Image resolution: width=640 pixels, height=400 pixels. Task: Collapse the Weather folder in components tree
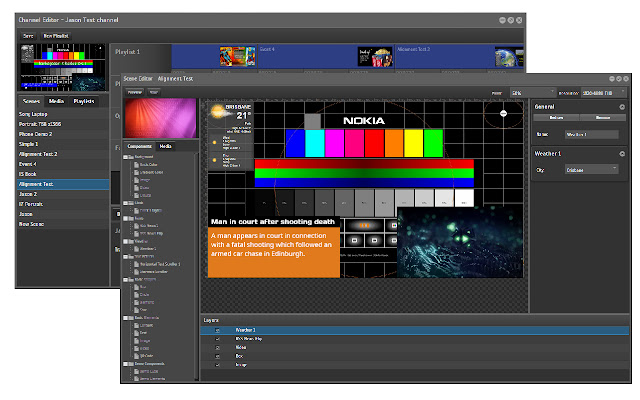click(x=126, y=241)
